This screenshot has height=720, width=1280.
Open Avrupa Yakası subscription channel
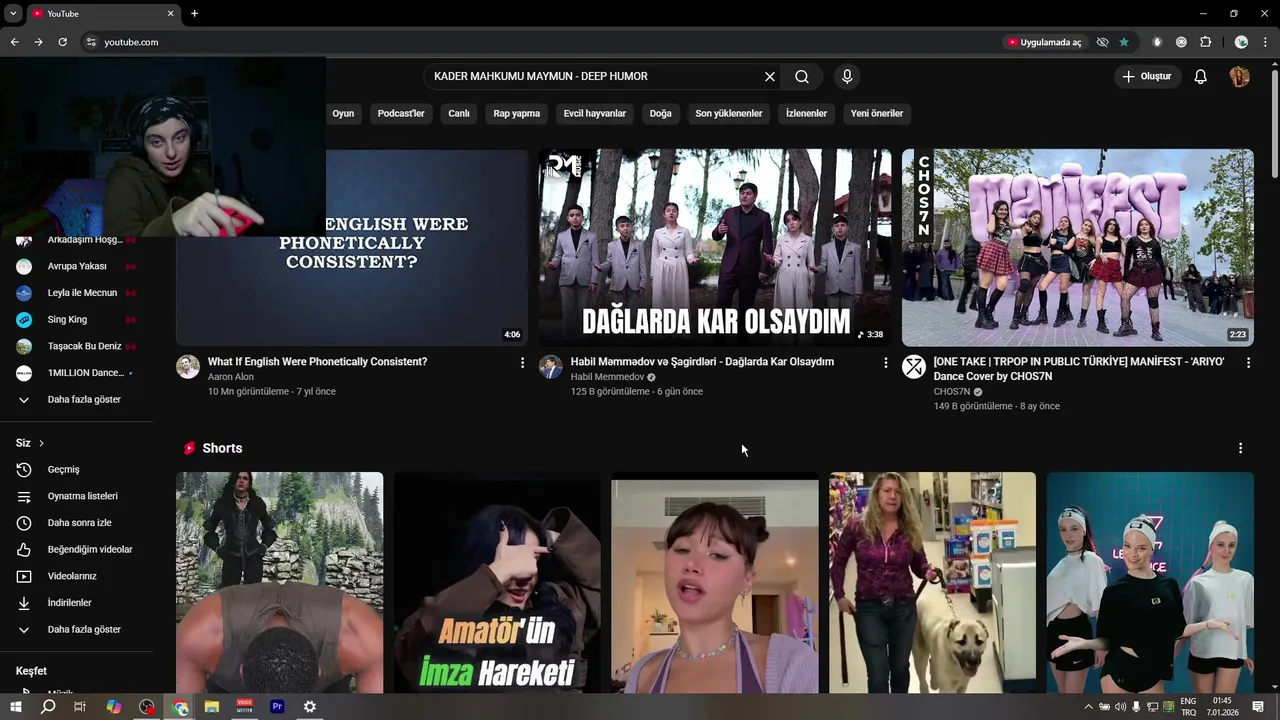(78, 267)
